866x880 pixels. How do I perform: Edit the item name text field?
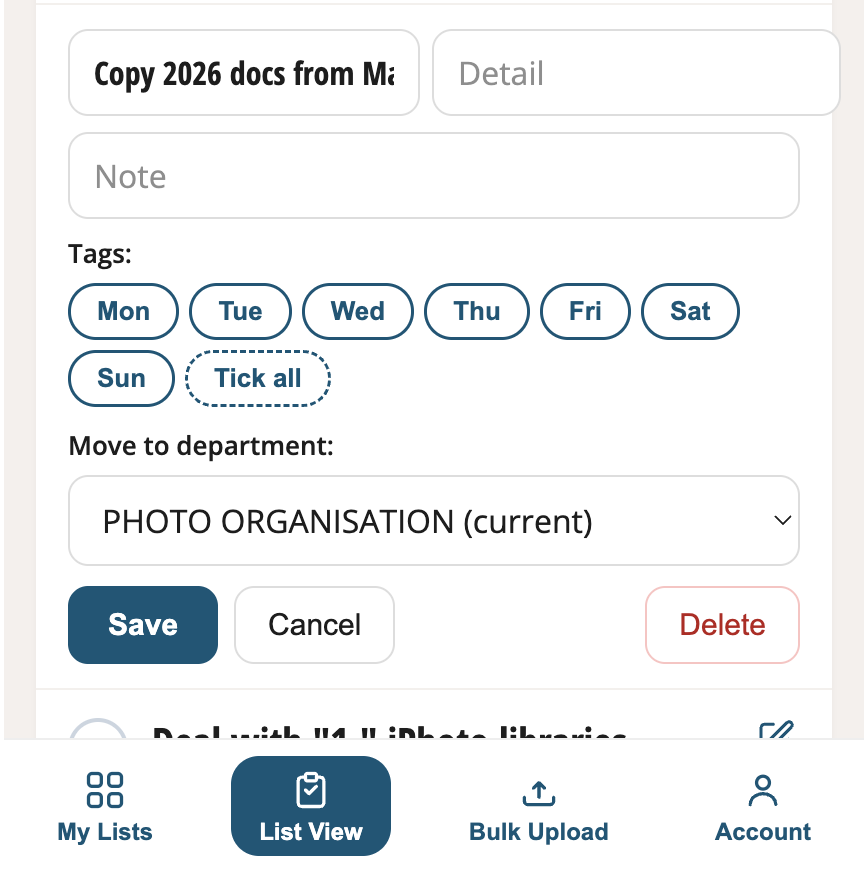tap(244, 73)
